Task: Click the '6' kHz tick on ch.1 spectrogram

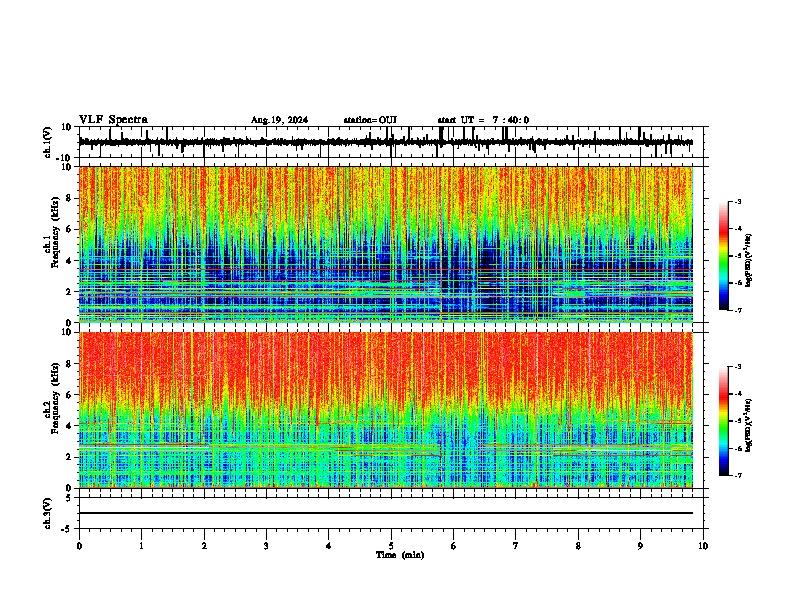Action: [x=70, y=229]
